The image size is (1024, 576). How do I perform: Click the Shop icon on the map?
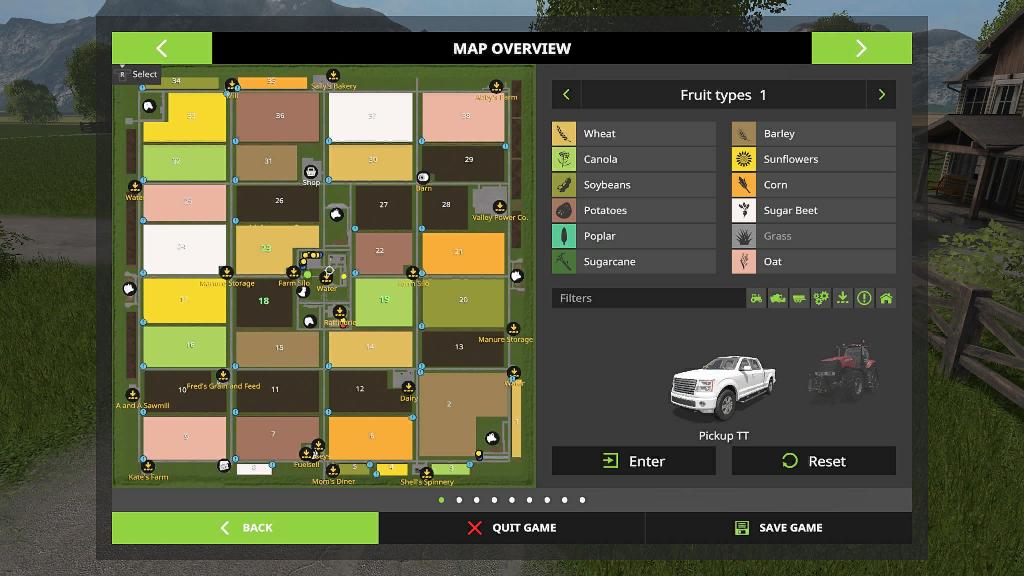(x=311, y=172)
